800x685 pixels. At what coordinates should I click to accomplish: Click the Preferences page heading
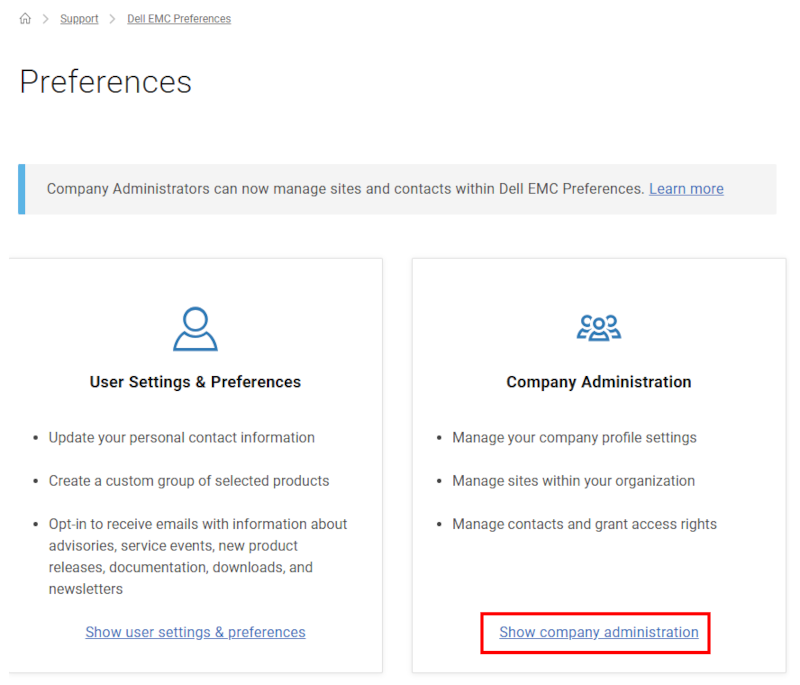click(105, 82)
